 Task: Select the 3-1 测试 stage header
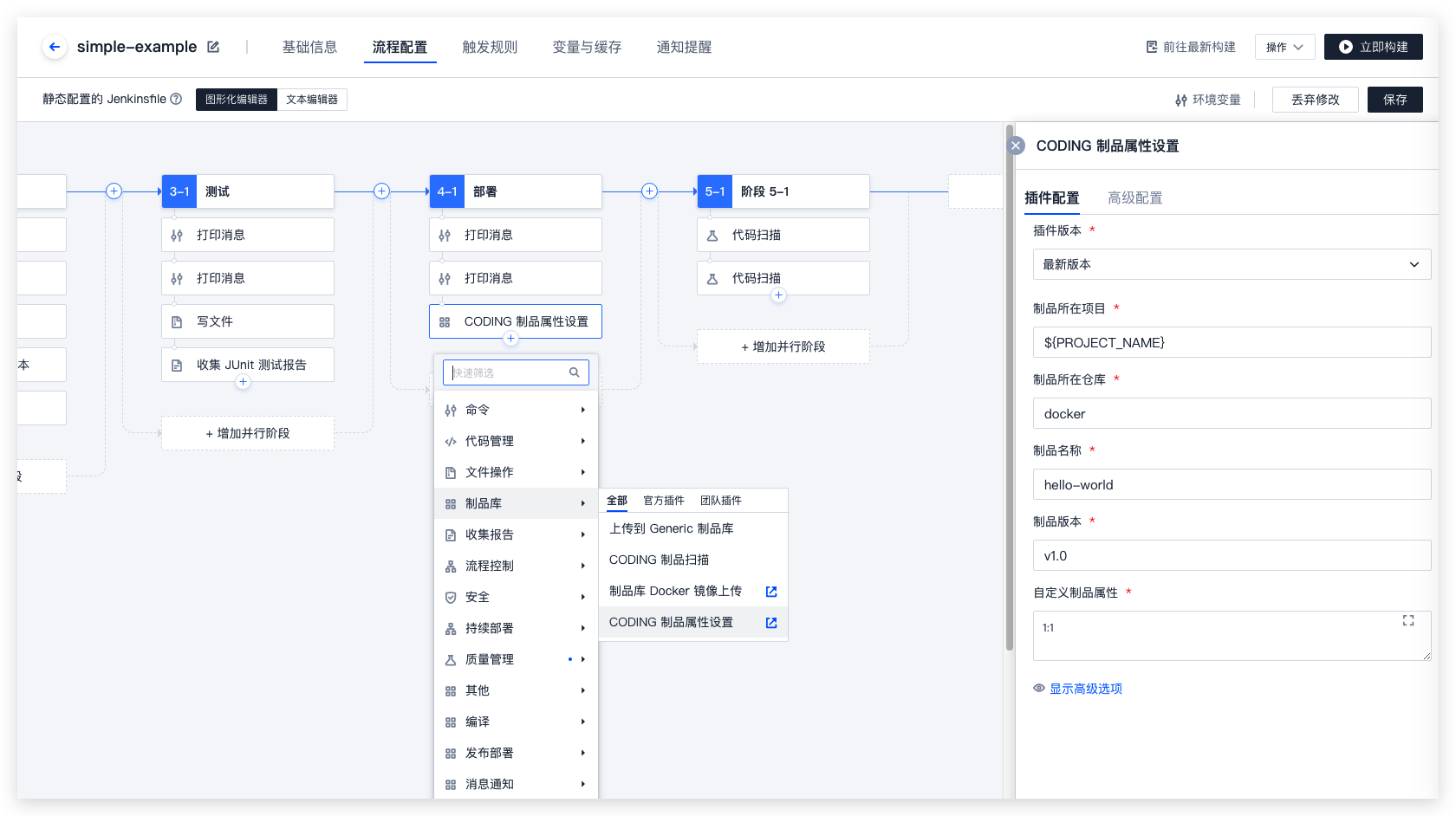point(248,191)
